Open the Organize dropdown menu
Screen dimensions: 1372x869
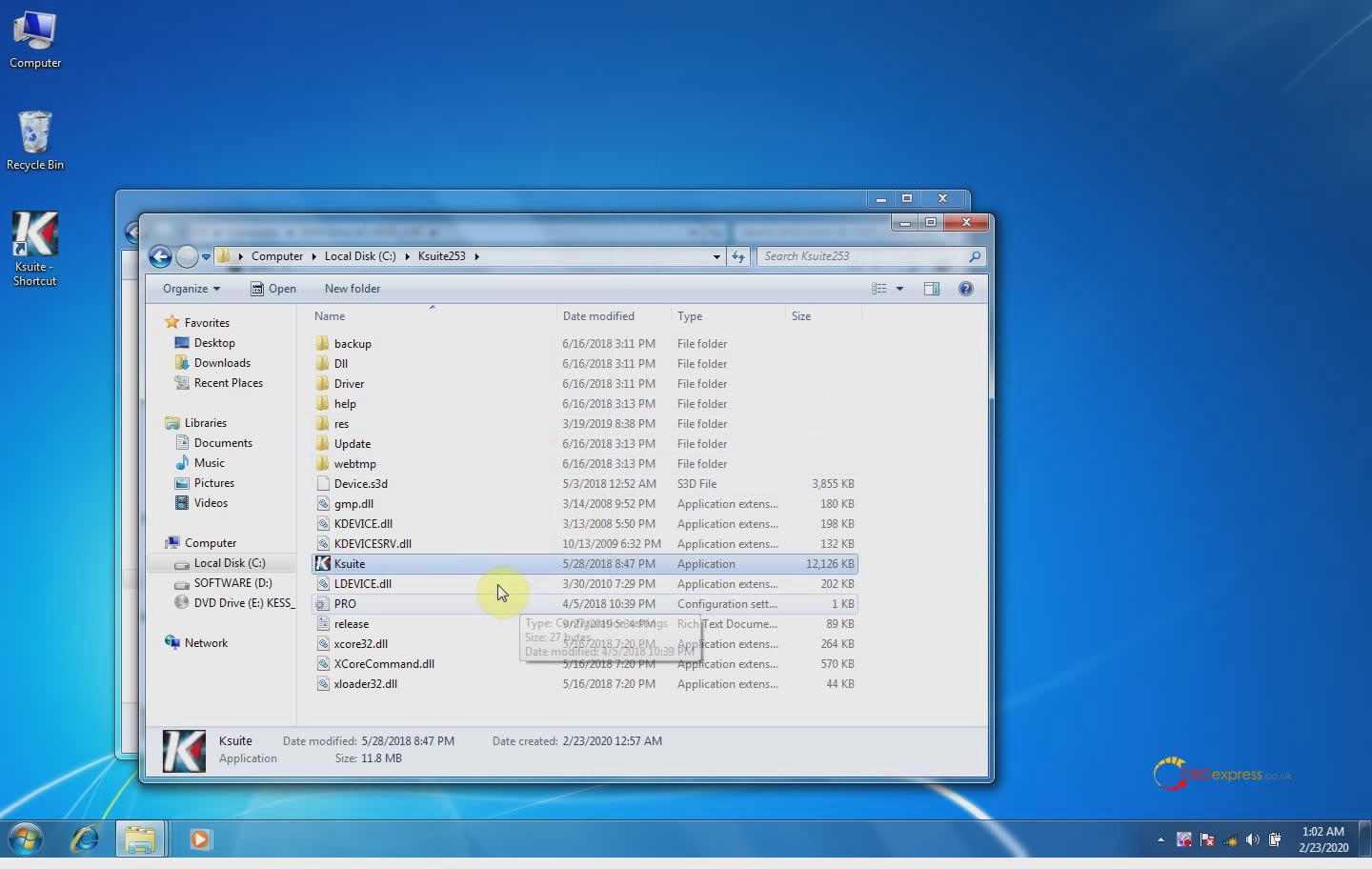(191, 289)
